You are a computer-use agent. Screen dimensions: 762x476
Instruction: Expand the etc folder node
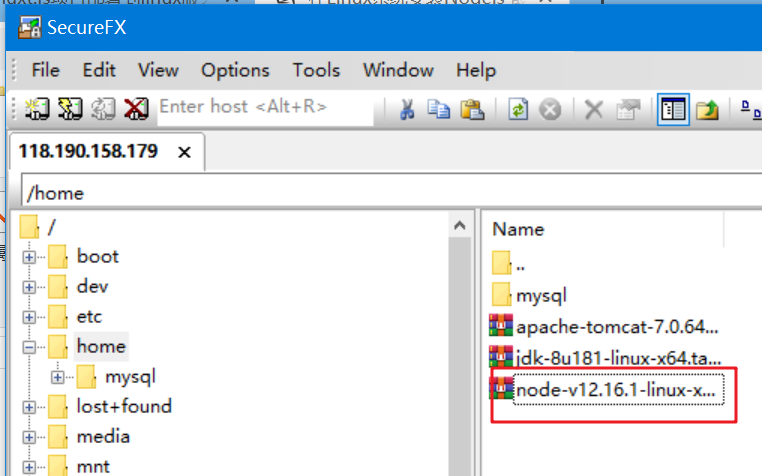[29, 317]
